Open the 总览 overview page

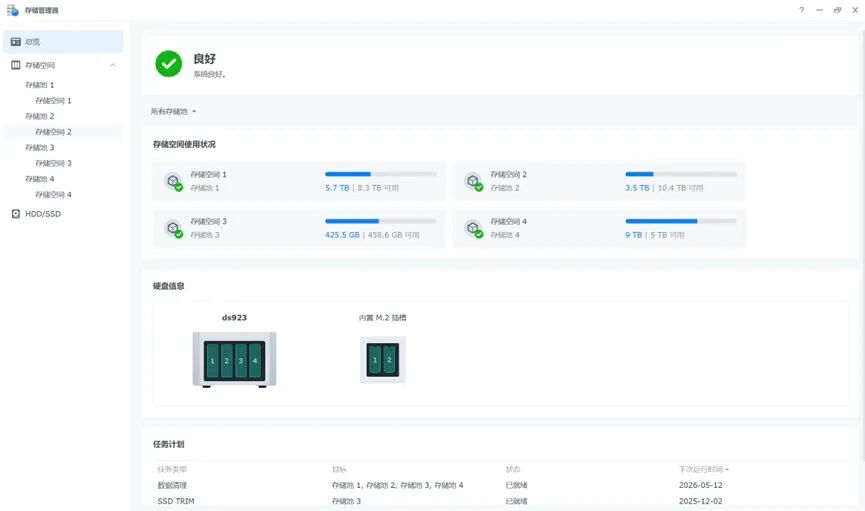tap(63, 42)
